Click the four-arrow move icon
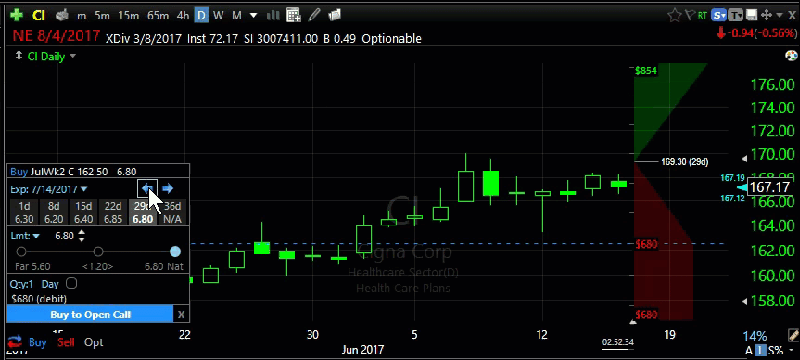 (x=766, y=15)
